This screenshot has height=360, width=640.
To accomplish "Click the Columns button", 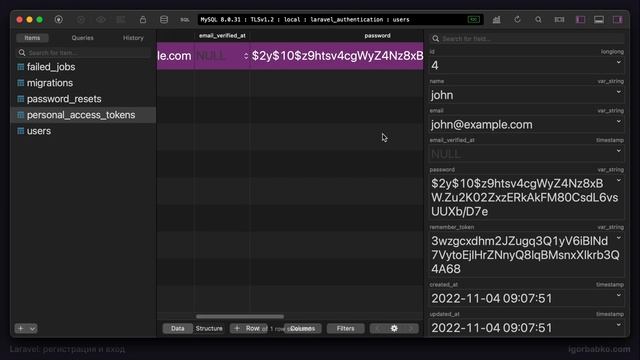I will click(302, 328).
